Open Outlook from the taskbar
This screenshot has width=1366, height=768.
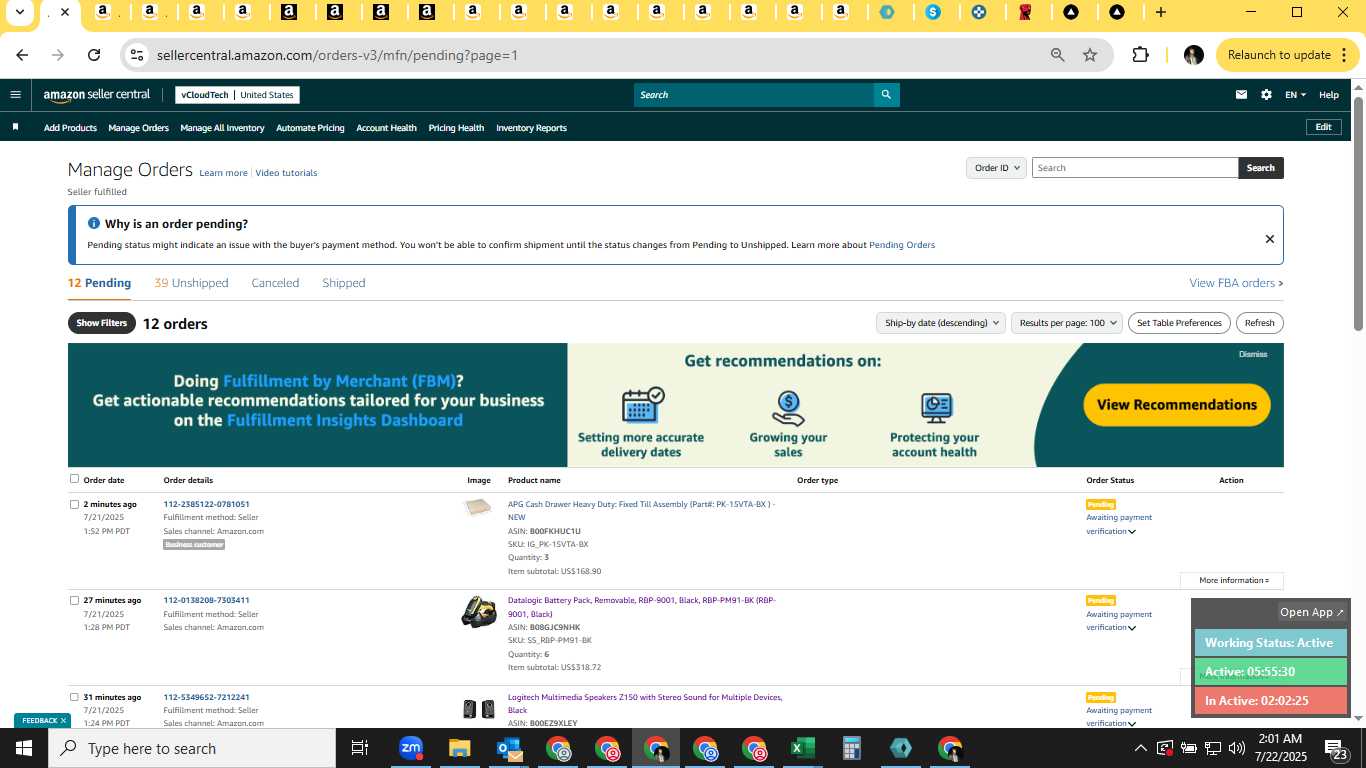[x=508, y=748]
